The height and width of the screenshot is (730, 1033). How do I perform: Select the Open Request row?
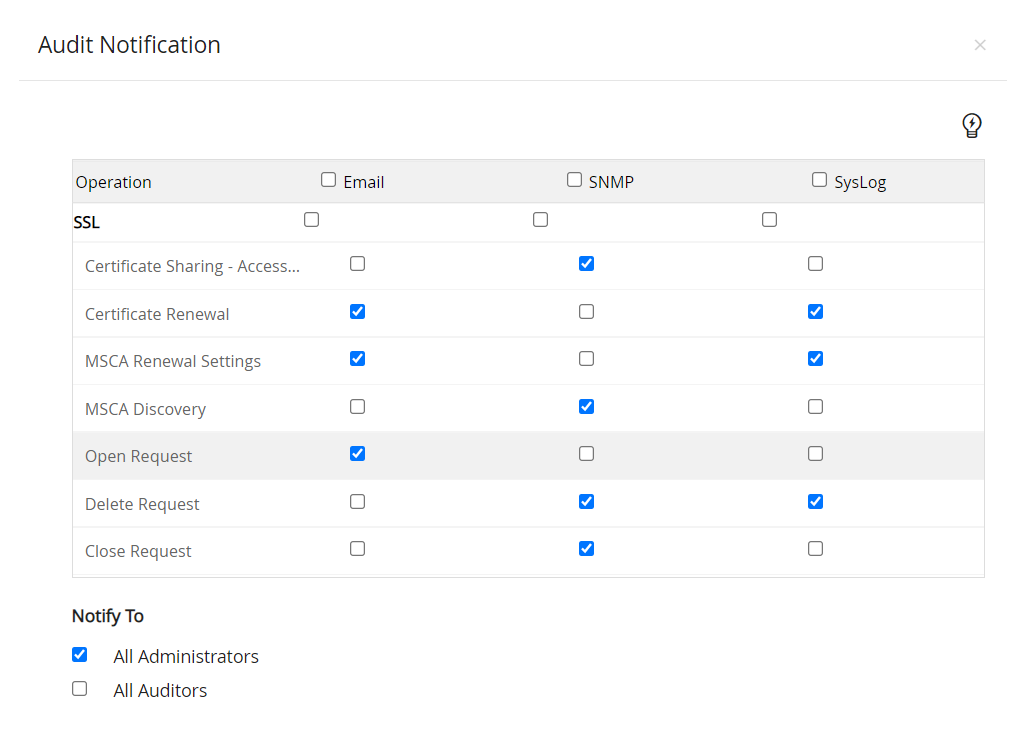pyautogui.click(x=138, y=455)
